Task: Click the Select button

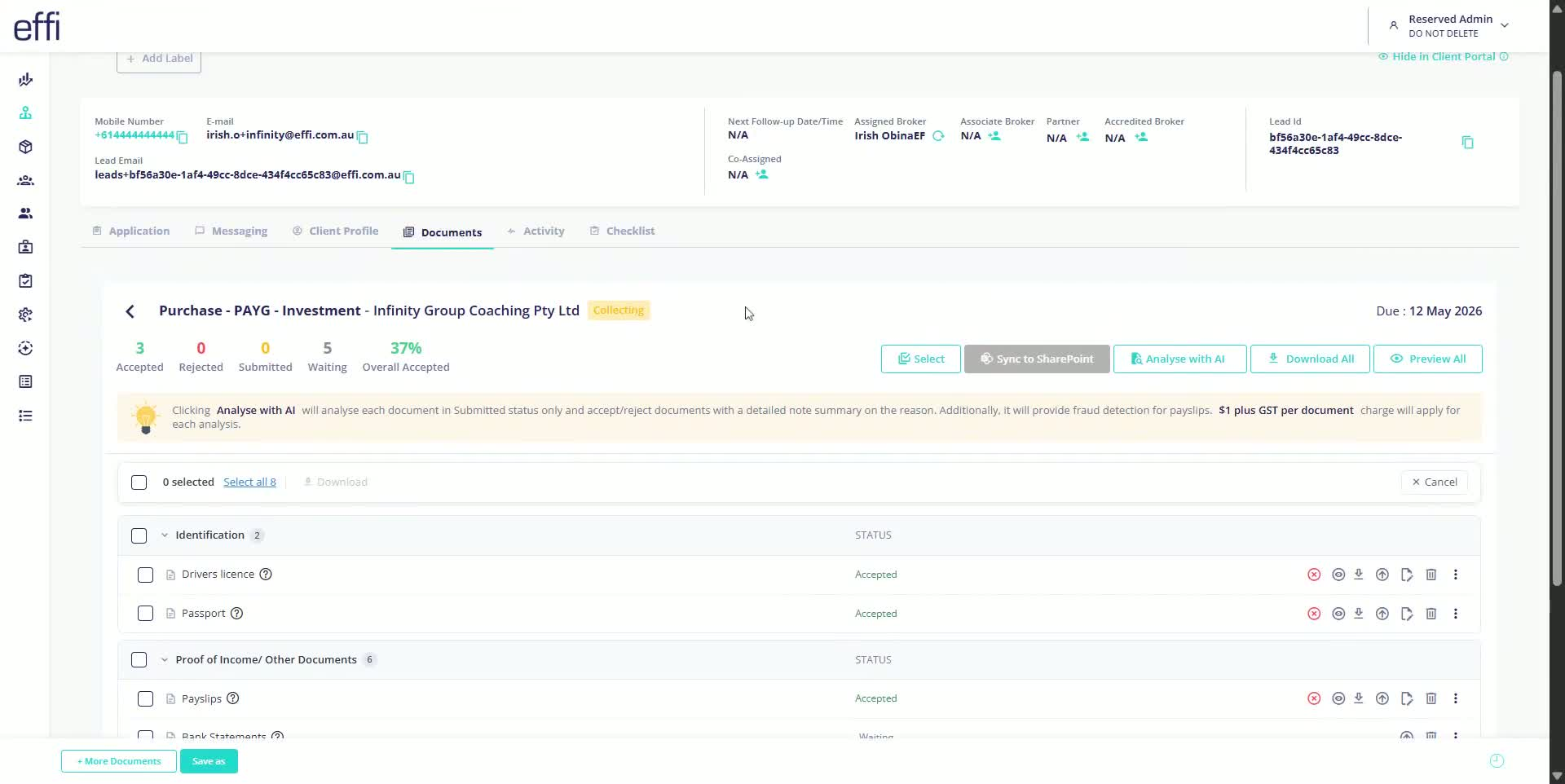Action: point(920,359)
